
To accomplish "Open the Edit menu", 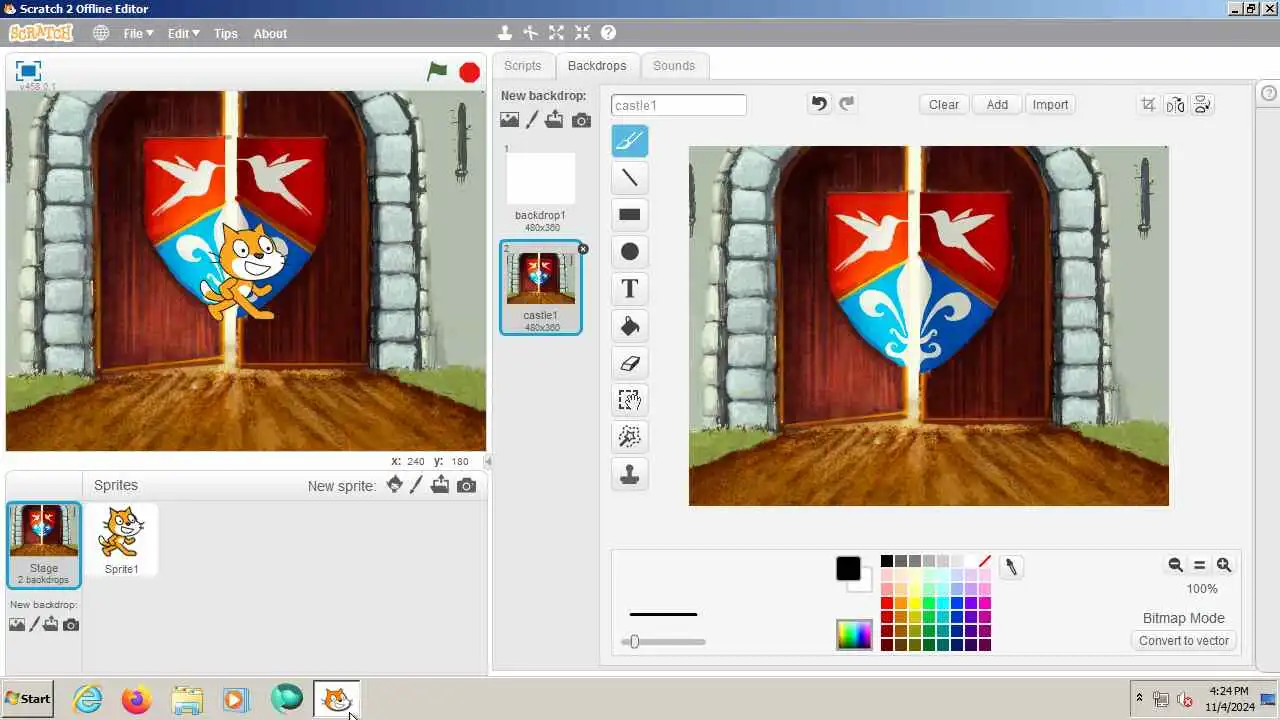I will click(183, 33).
